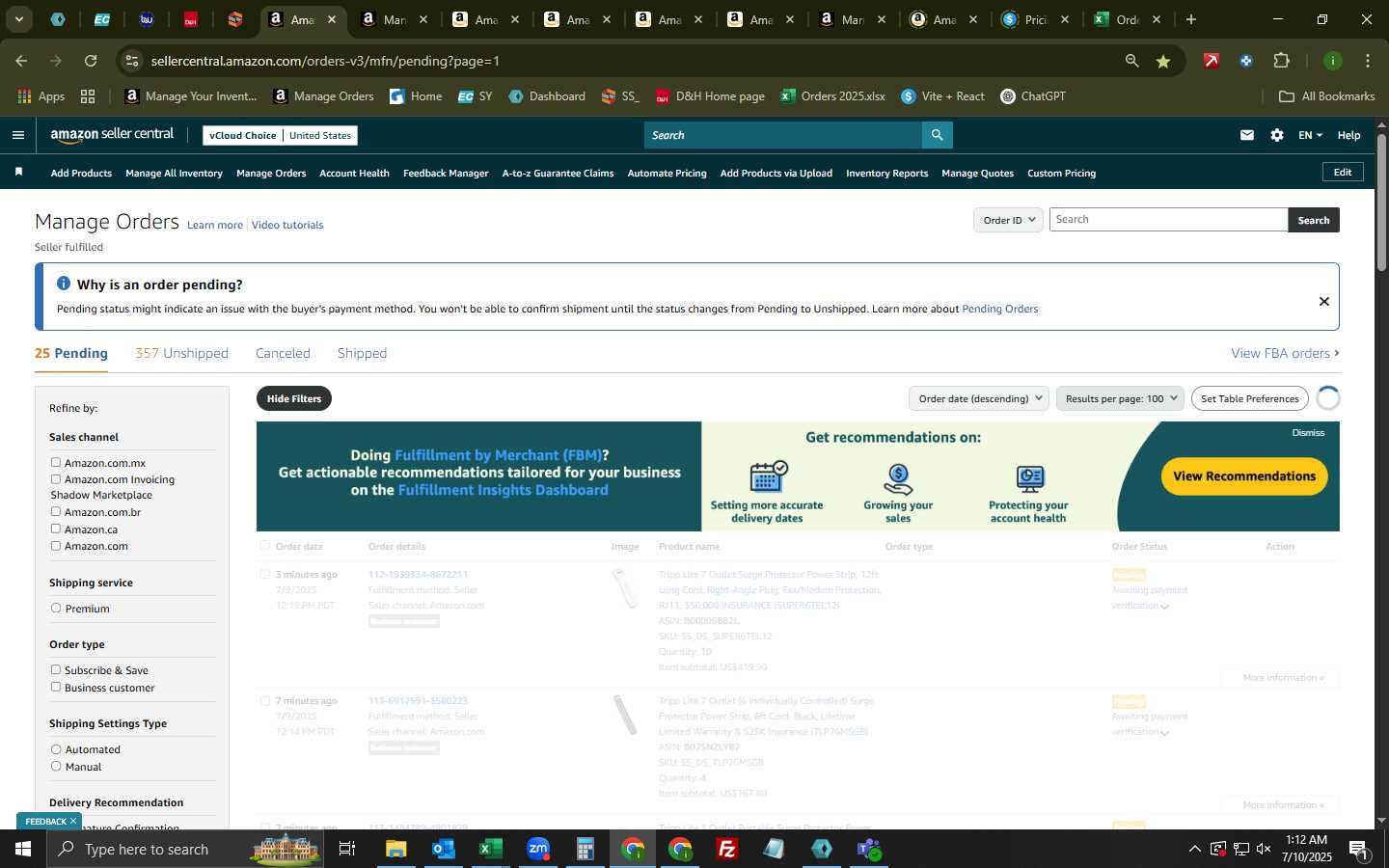Click the Seller Central top search field
1389x868 pixels.
(782, 135)
